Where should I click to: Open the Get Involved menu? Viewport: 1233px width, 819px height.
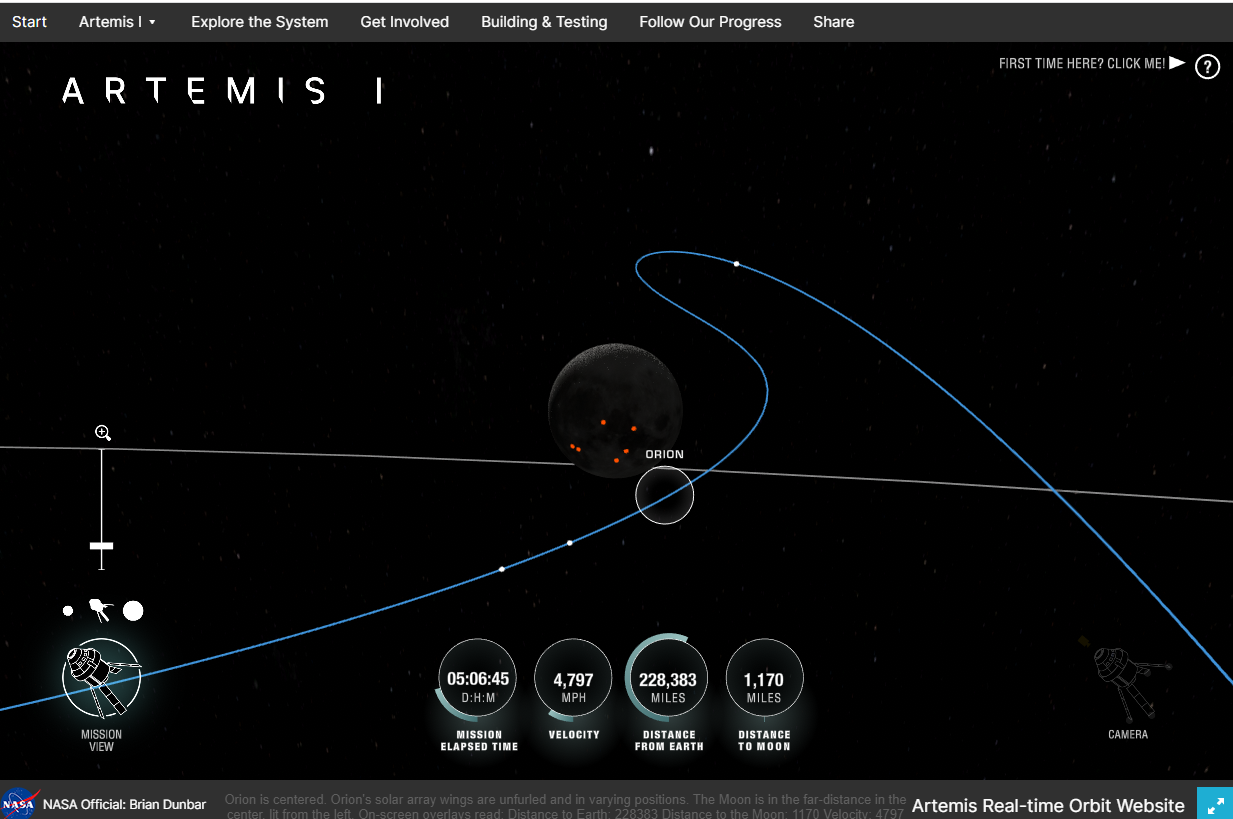coord(405,22)
